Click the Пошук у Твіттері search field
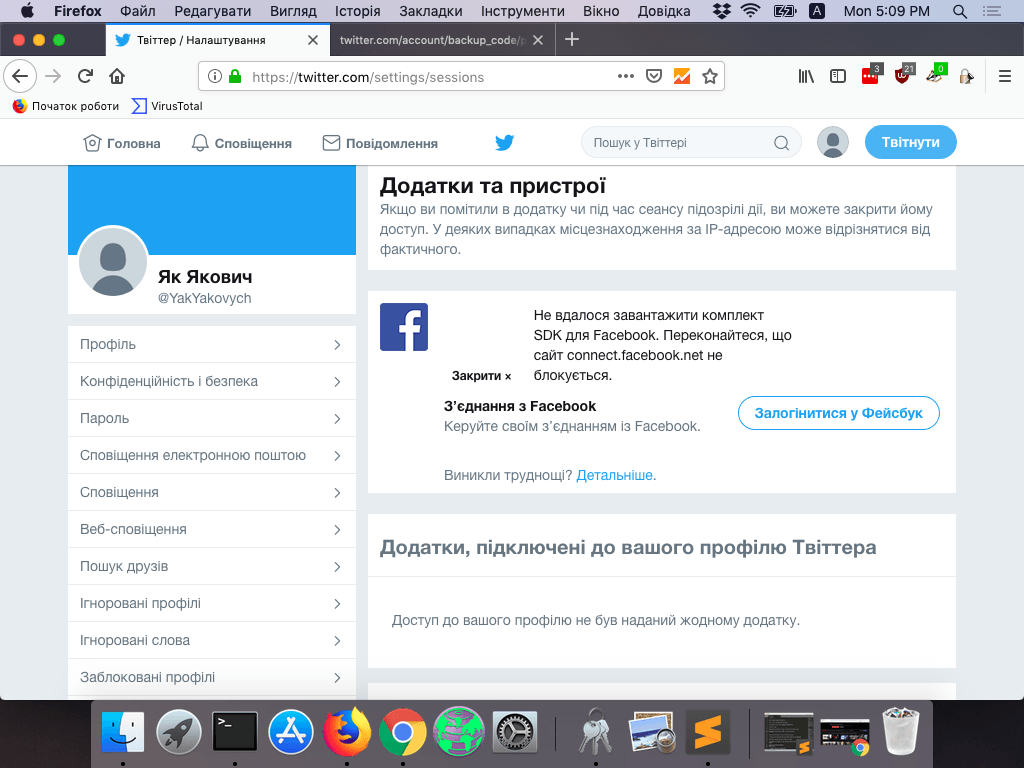The width and height of the screenshot is (1024, 768). click(680, 143)
